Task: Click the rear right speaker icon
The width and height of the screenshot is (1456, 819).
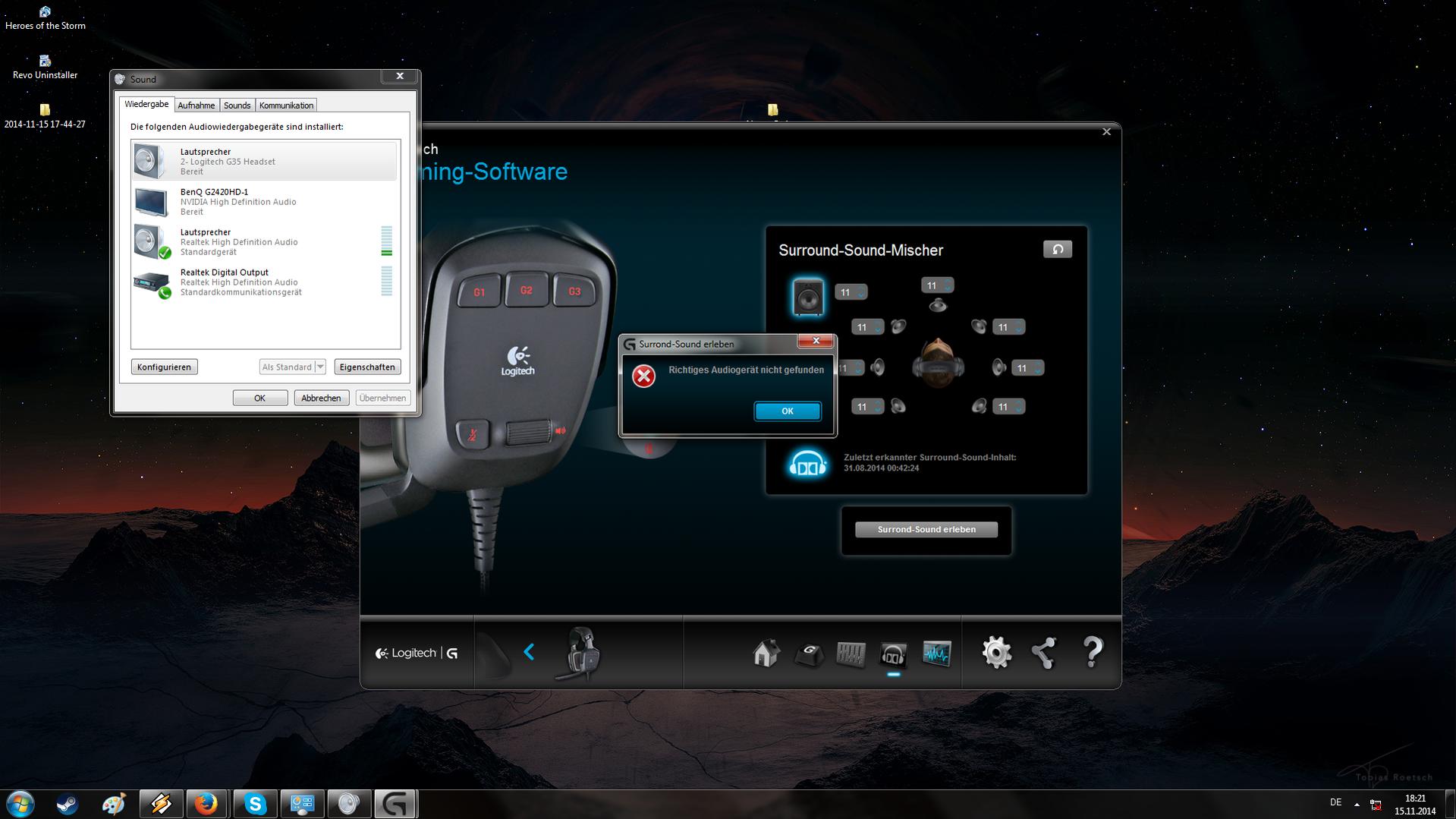Action: coord(979,406)
